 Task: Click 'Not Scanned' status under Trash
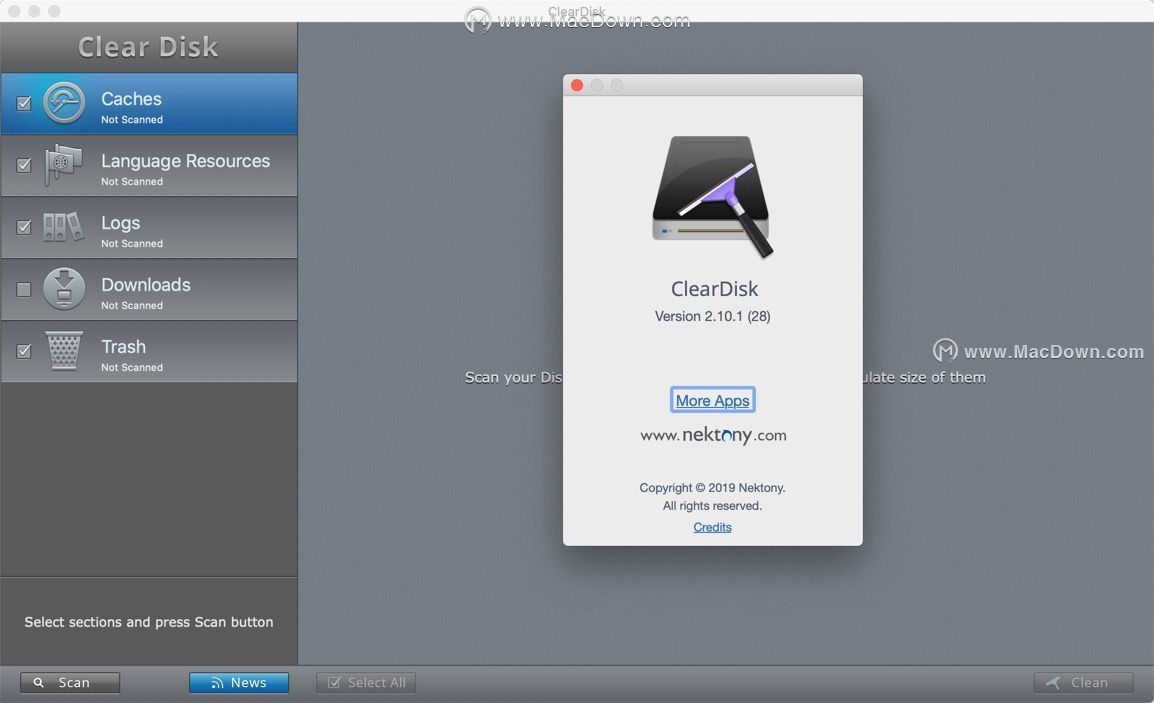tap(132, 367)
